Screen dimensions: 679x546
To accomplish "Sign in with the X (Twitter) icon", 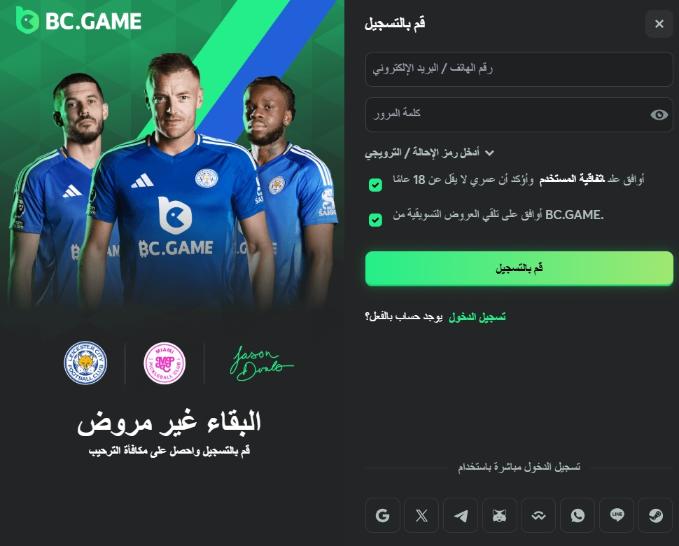I will 421,515.
